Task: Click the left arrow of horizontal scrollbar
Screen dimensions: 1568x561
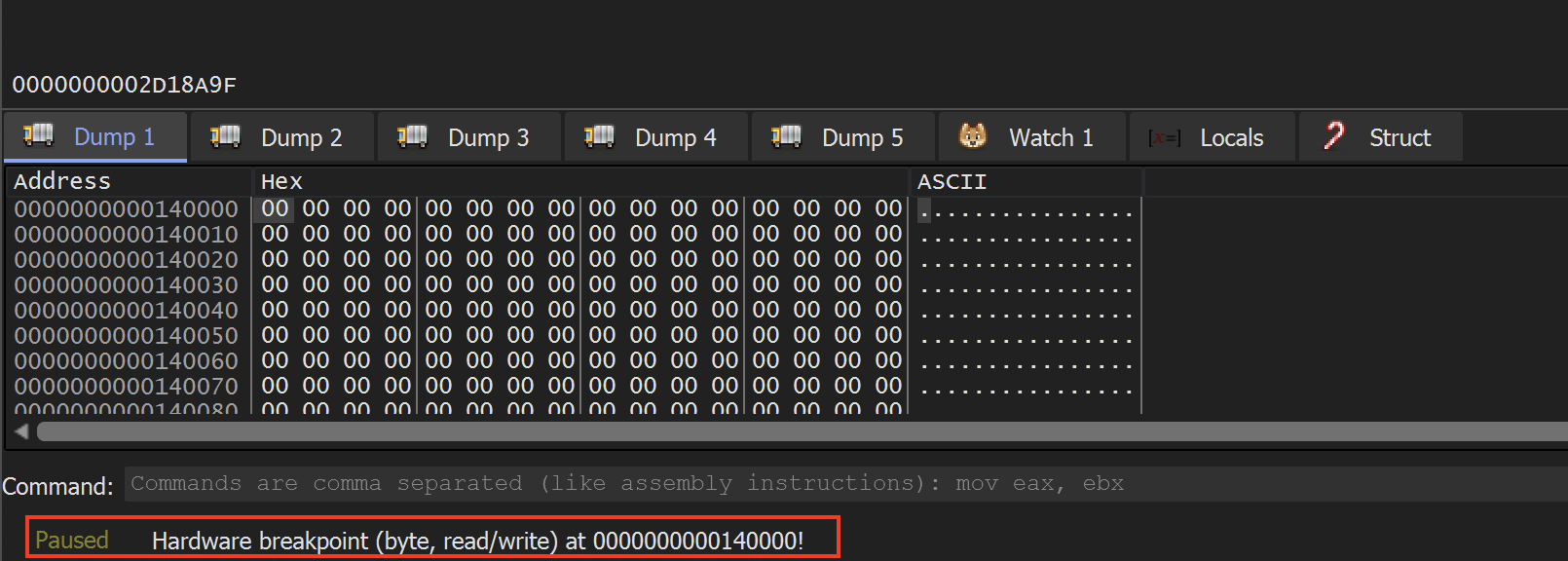Action: pos(21,431)
